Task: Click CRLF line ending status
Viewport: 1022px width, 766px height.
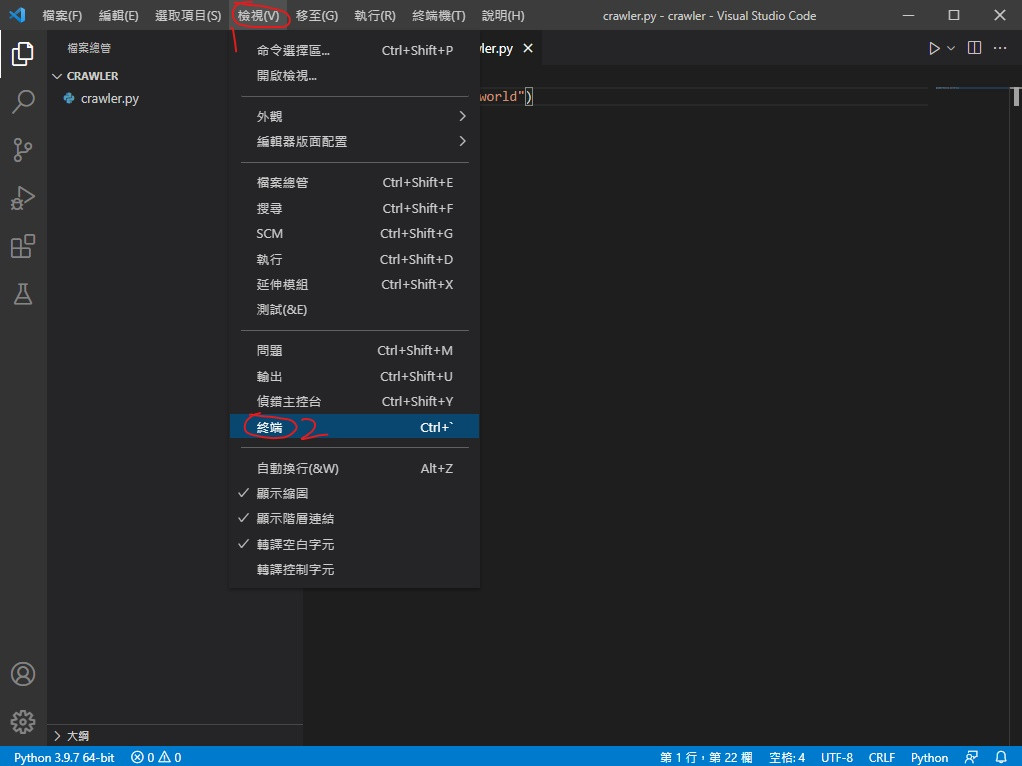Action: click(x=881, y=757)
